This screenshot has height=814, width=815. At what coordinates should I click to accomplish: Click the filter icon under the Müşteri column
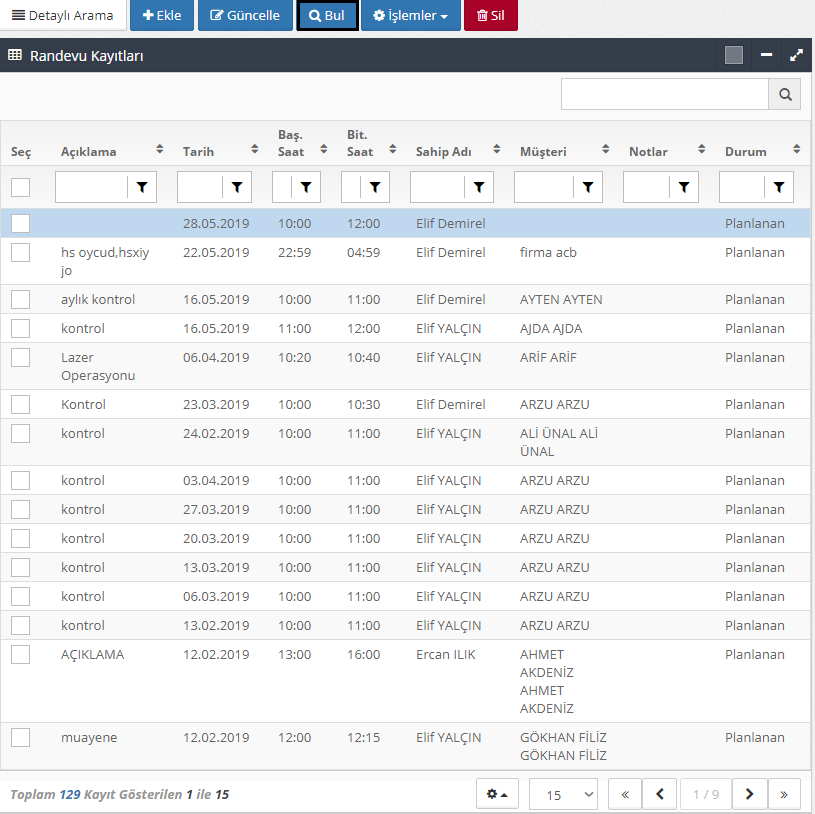pyautogui.click(x=588, y=187)
